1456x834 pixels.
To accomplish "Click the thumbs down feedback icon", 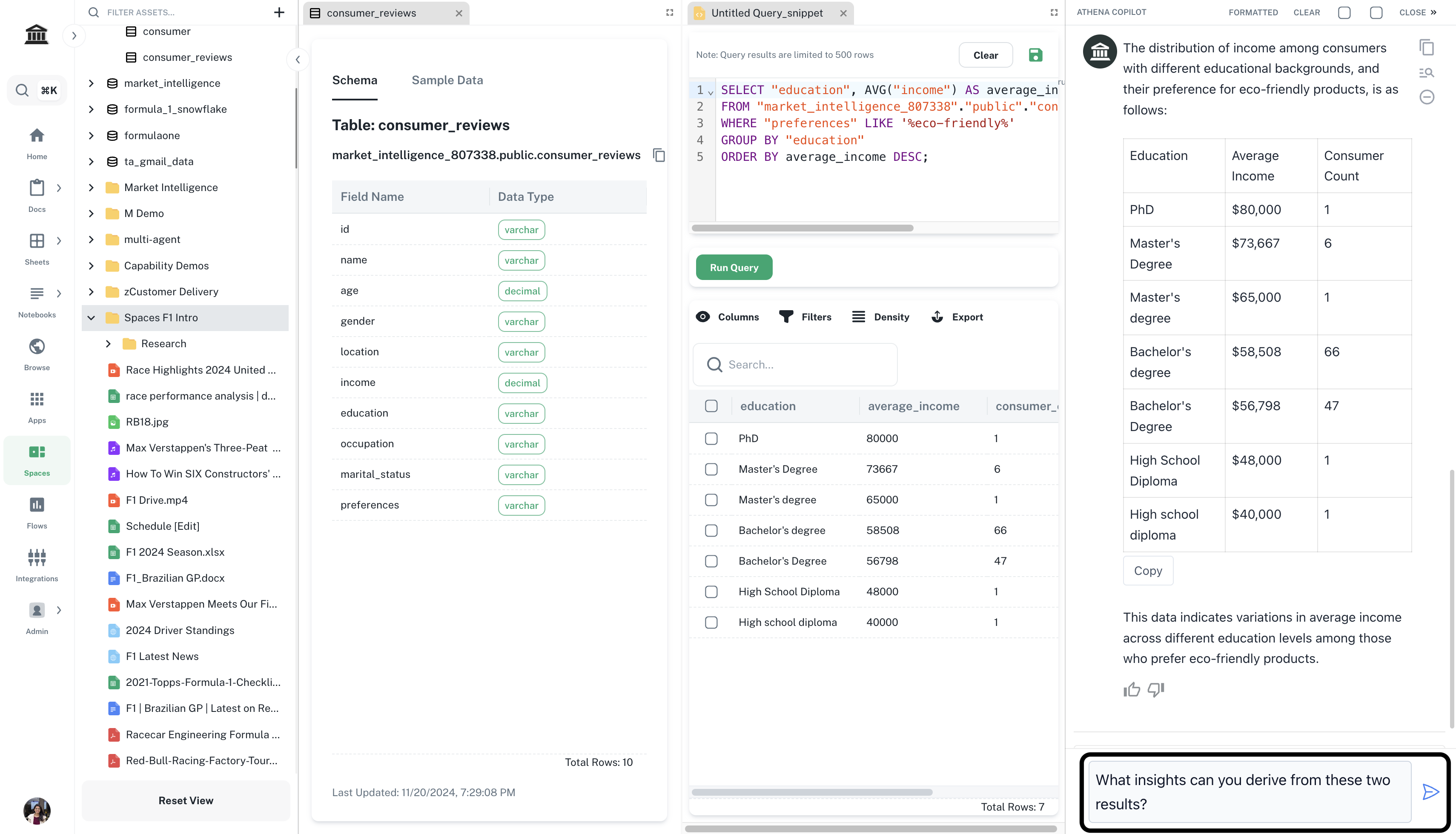I will point(1156,690).
